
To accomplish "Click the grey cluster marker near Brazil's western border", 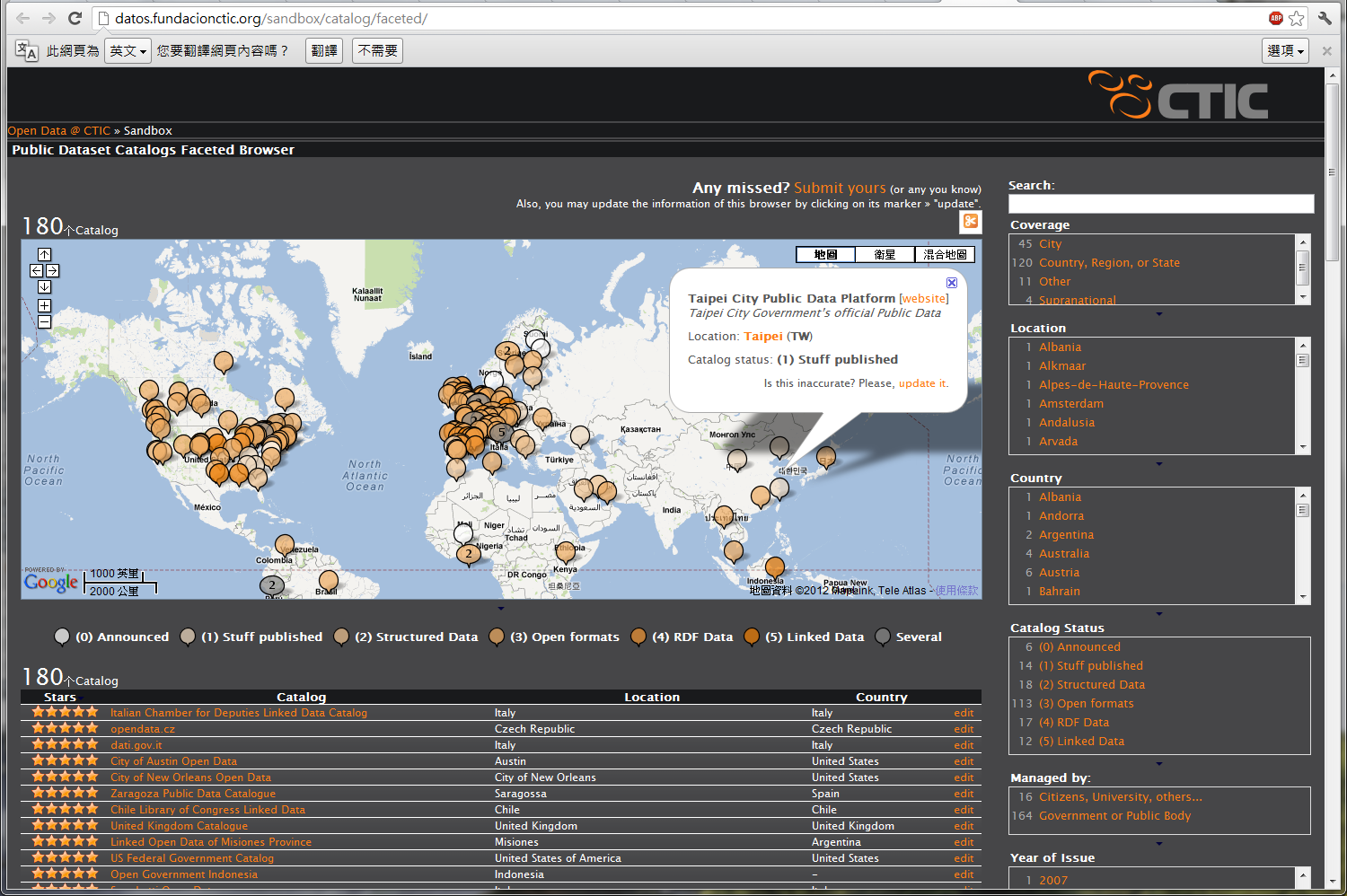I will coord(272,585).
